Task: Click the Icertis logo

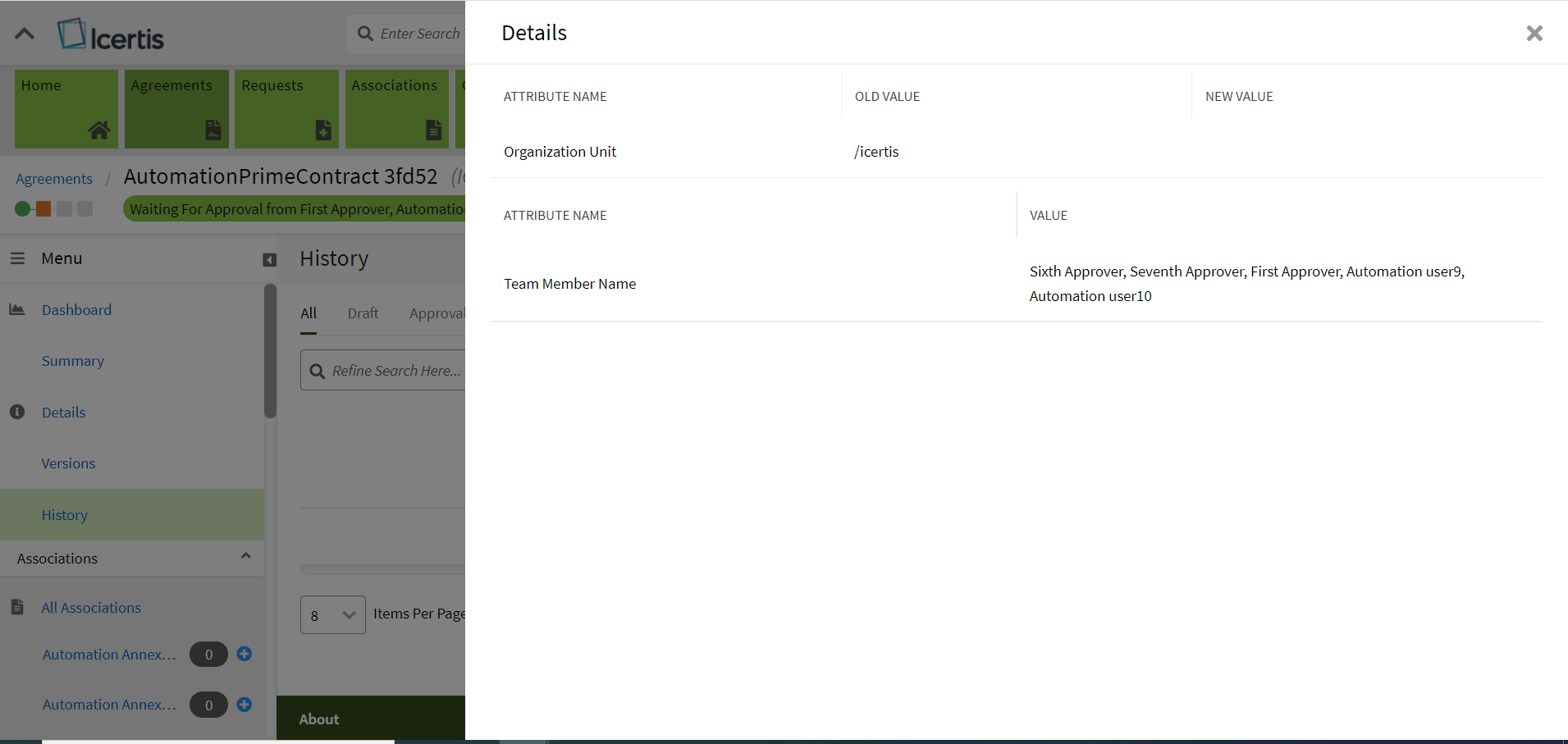Action: [x=111, y=34]
